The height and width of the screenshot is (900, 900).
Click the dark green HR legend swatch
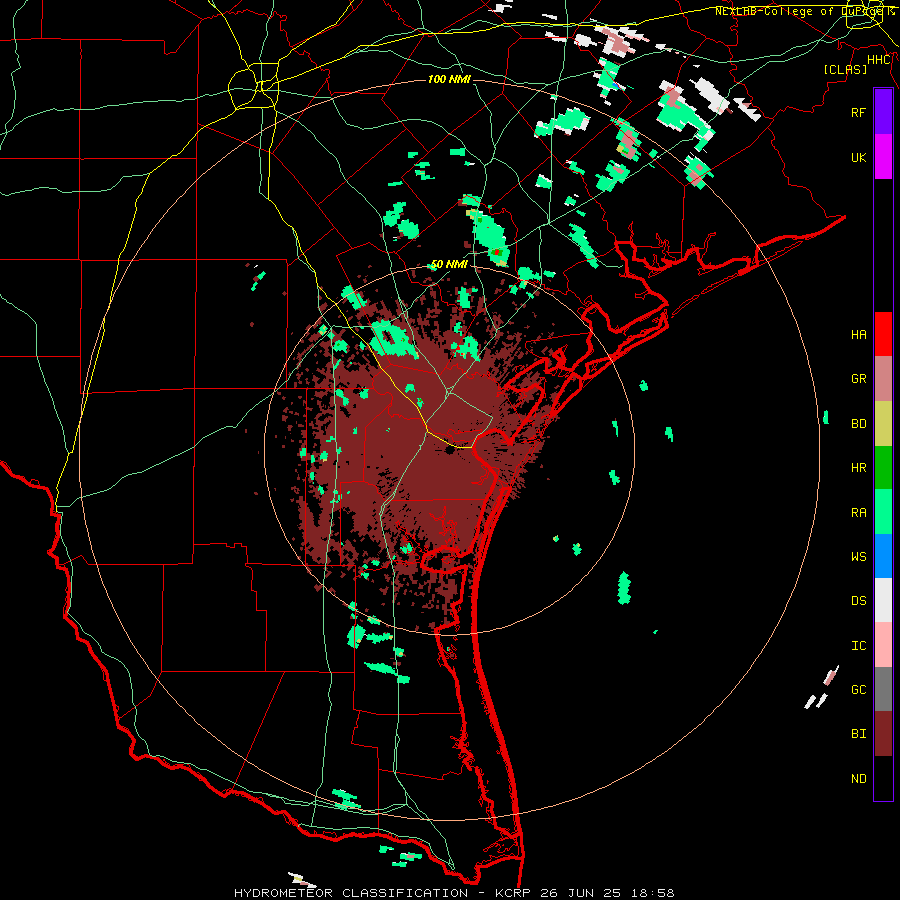pyautogui.click(x=883, y=468)
